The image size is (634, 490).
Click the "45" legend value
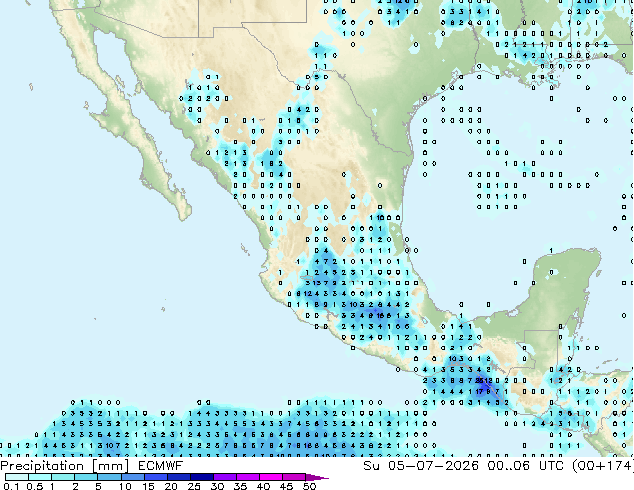pyautogui.click(x=286, y=486)
